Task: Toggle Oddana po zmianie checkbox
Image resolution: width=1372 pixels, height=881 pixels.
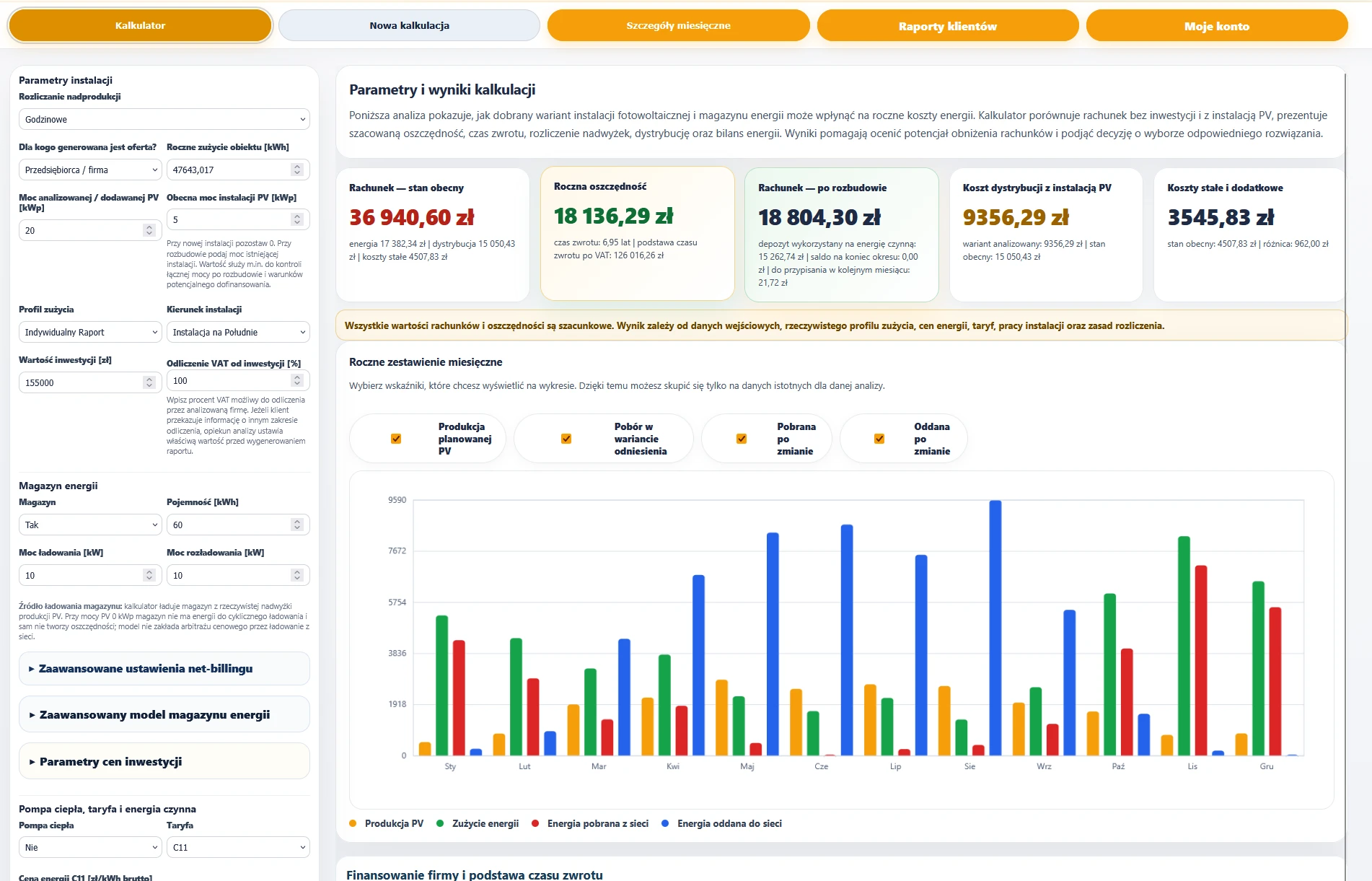Action: tap(879, 439)
